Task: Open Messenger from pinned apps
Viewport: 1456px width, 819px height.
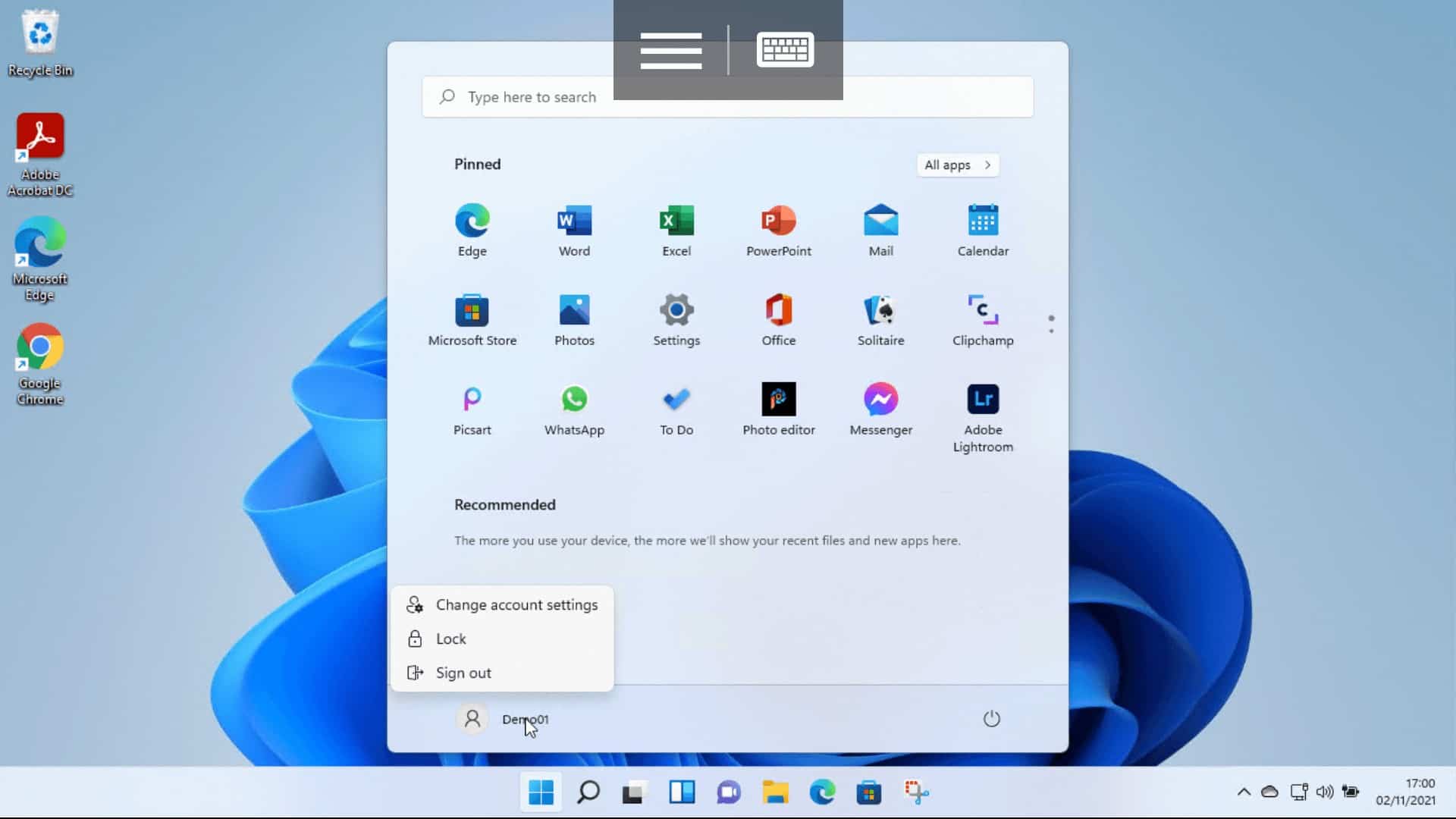Action: pos(880,409)
